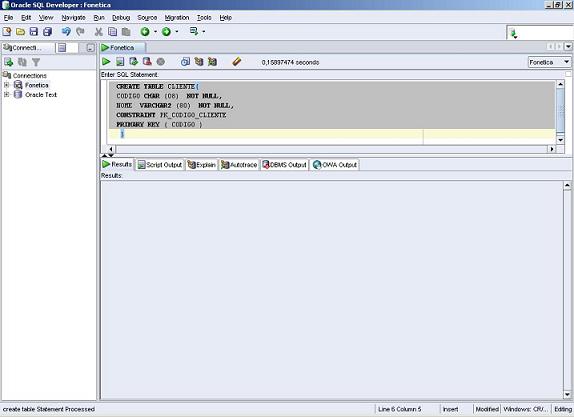This screenshot has width=574, height=417.
Task: Click the Refresh connections icon
Action: [x=22, y=62]
